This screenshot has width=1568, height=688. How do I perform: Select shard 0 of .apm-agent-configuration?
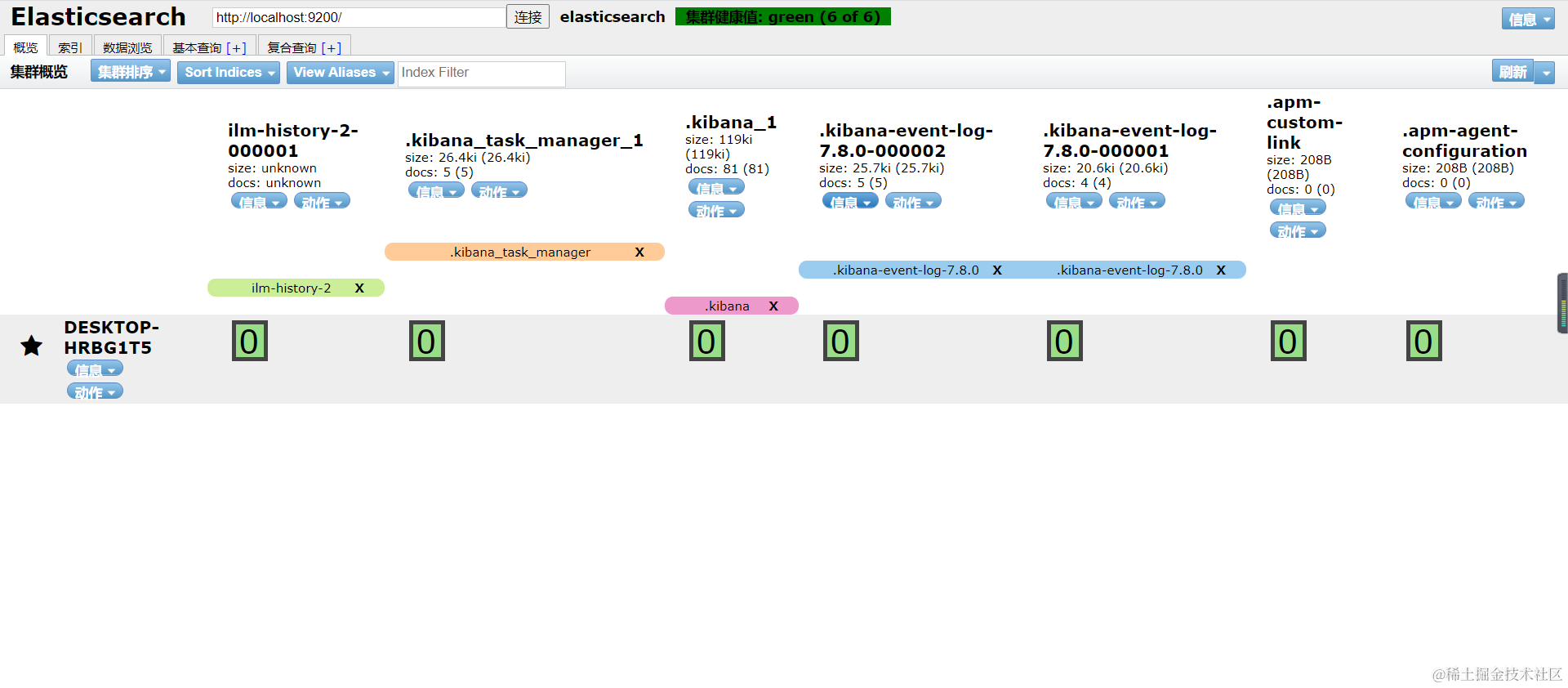(x=1424, y=342)
